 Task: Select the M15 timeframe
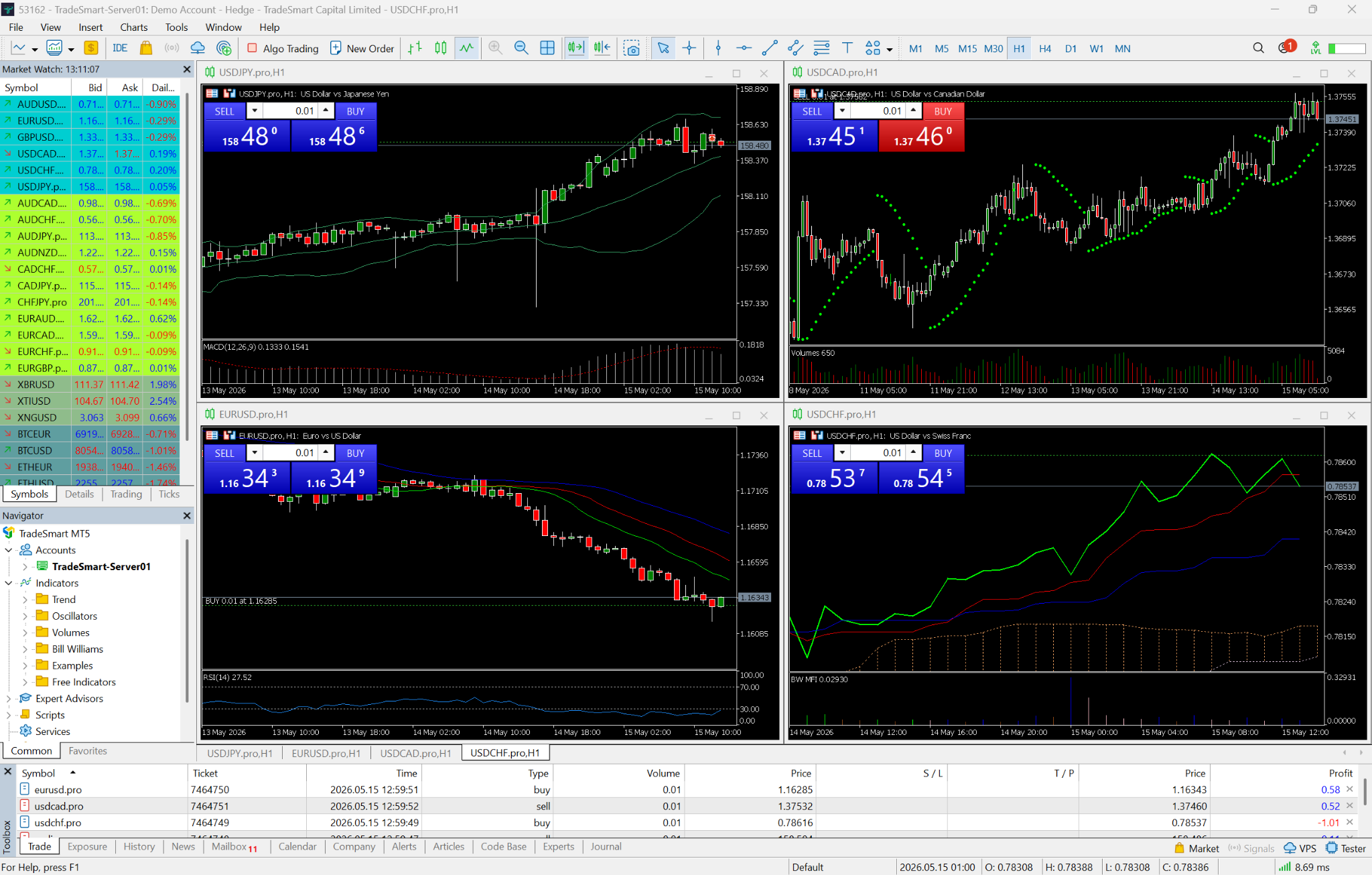point(967,48)
